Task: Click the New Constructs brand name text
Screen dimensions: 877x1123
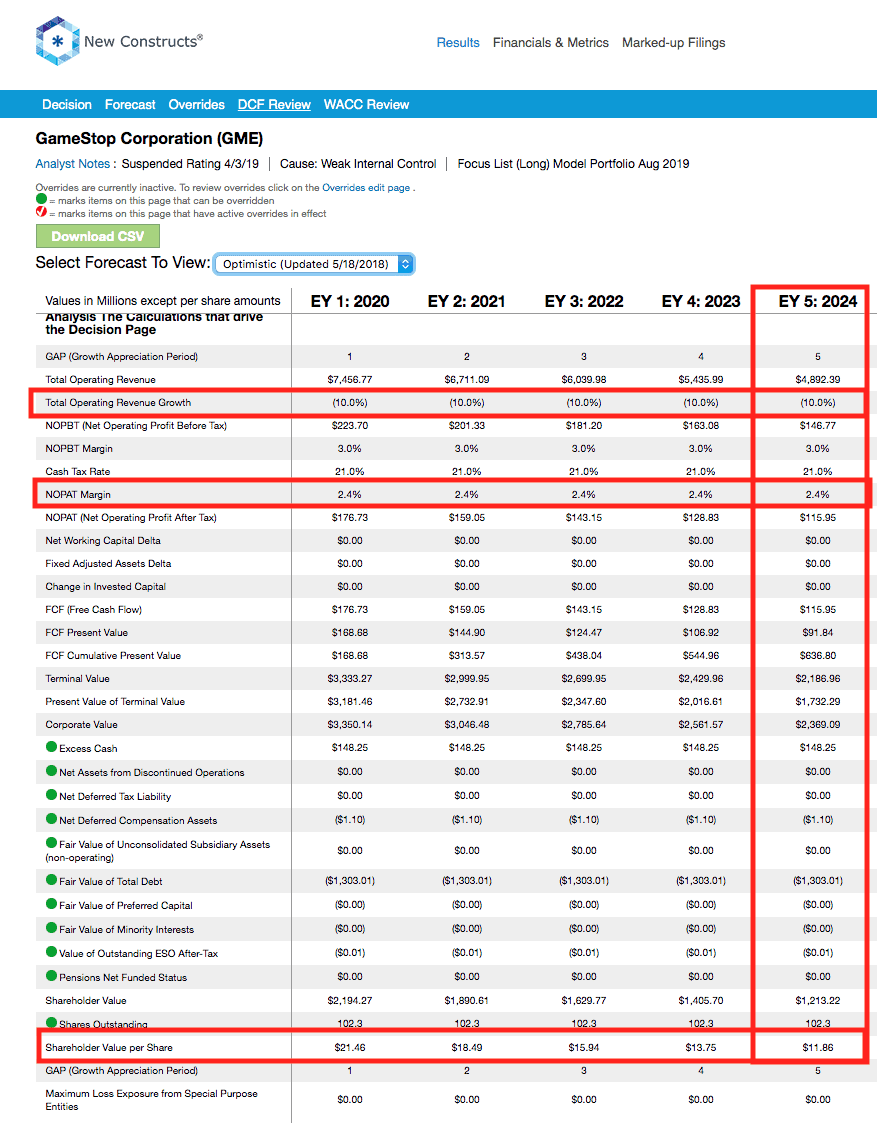Action: 143,42
